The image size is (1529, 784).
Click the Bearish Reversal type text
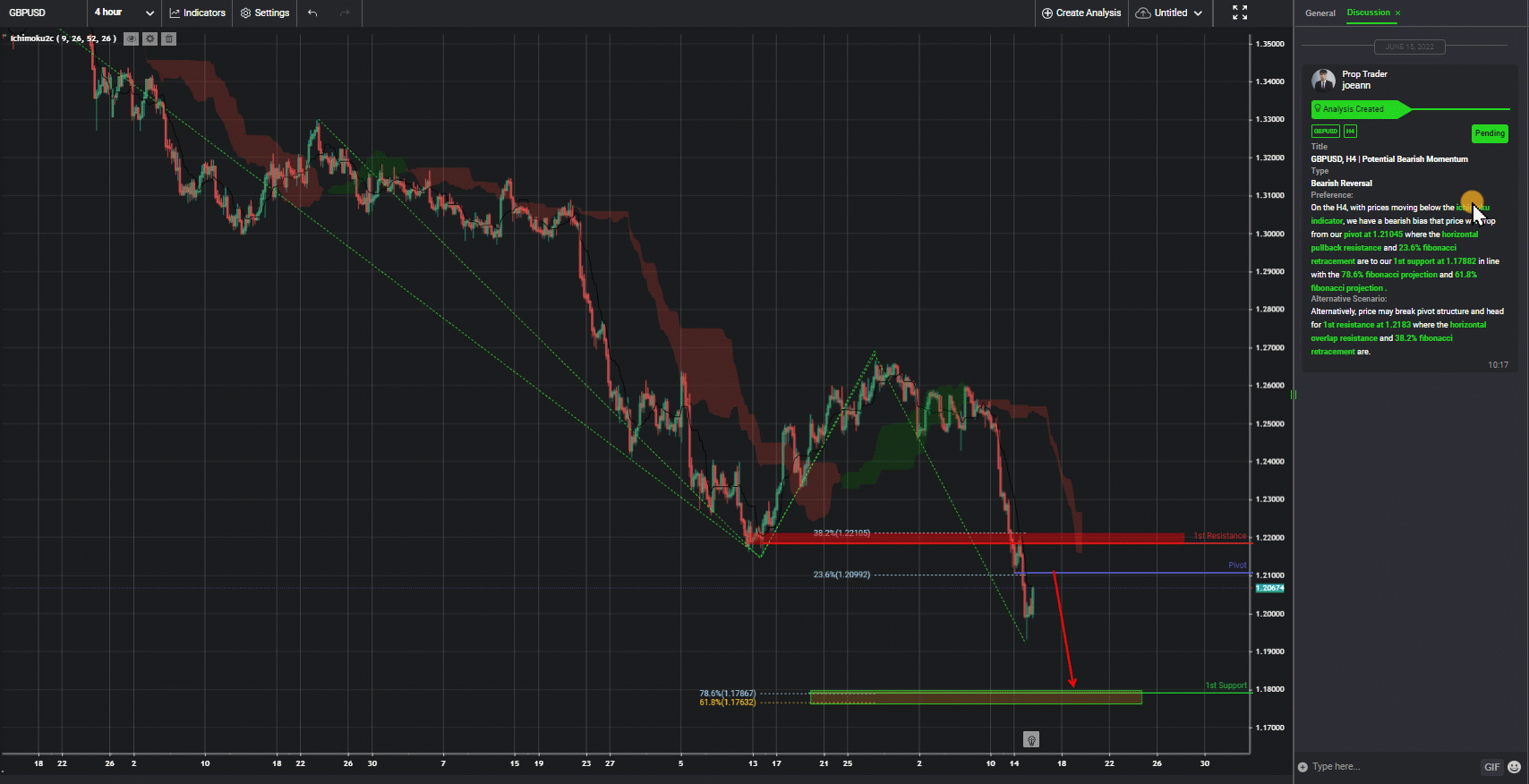click(1341, 183)
